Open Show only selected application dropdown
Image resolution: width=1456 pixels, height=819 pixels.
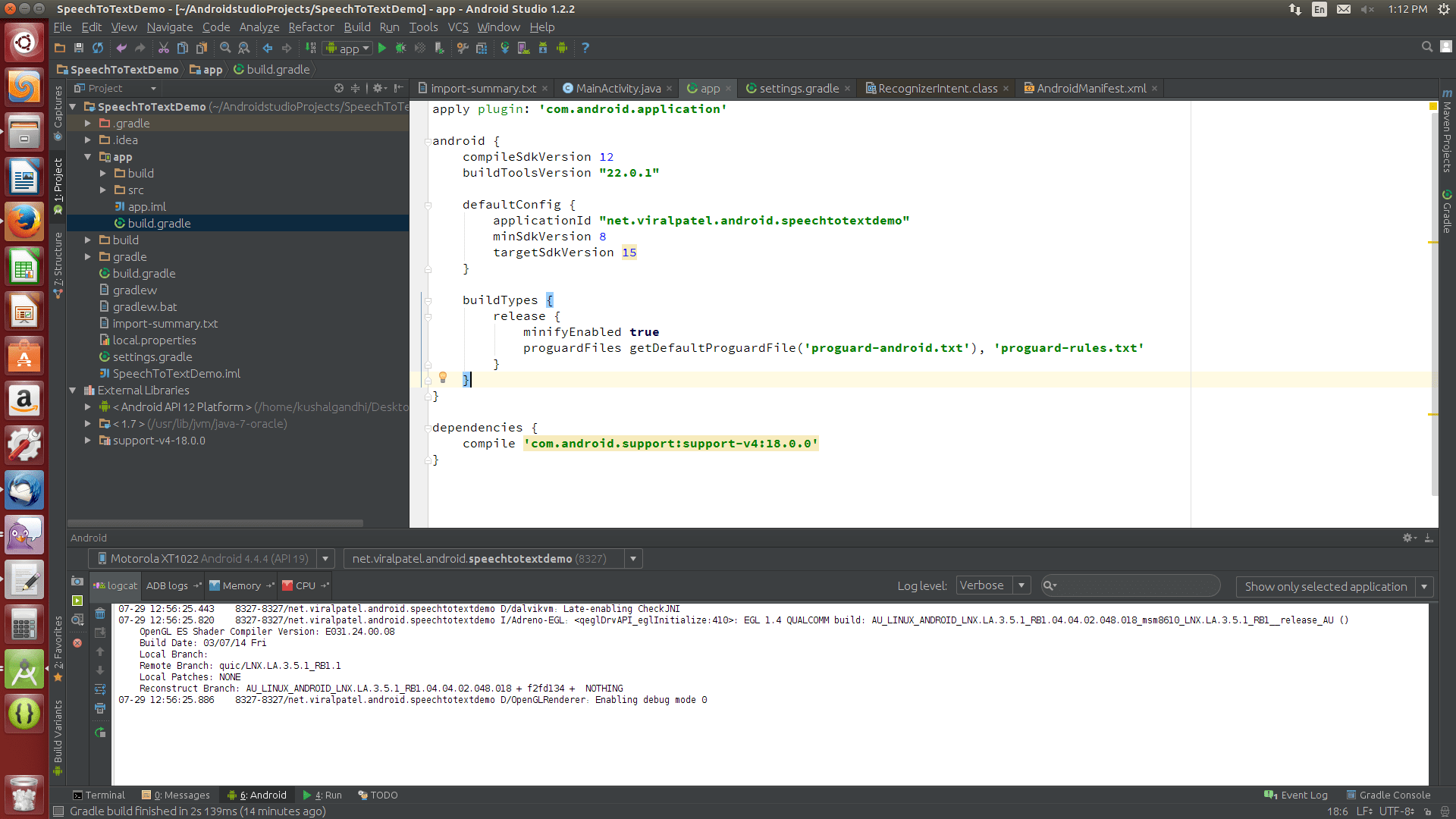(1335, 586)
